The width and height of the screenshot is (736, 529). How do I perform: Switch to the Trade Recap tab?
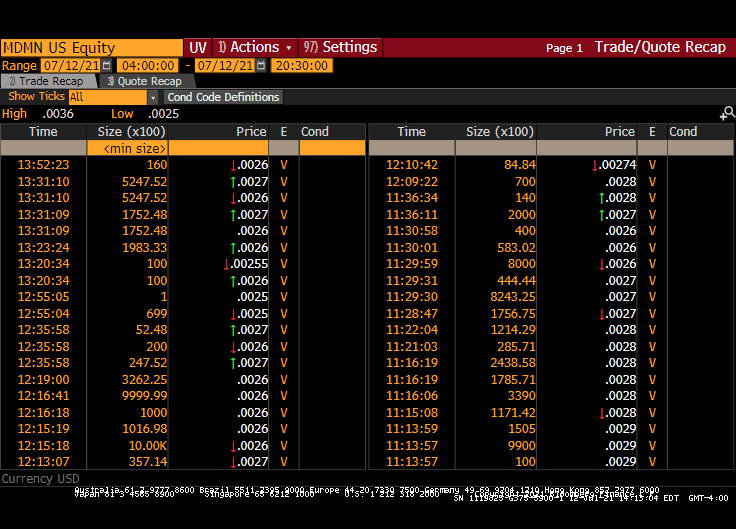(47, 81)
